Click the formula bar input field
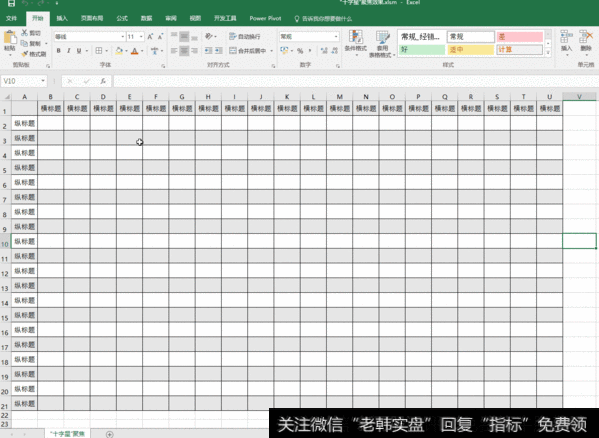This screenshot has height=438, width=599. pos(355,81)
